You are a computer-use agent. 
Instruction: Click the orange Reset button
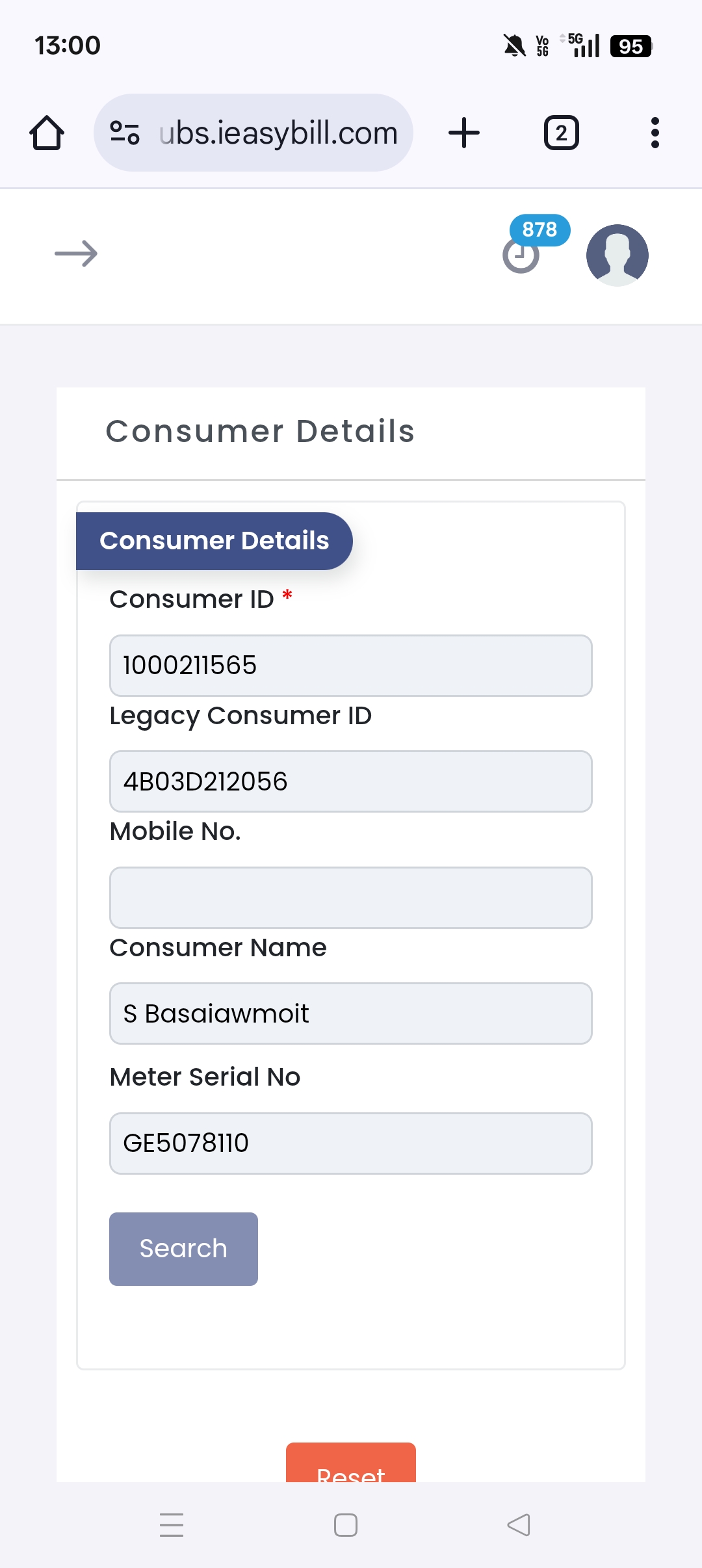(351, 1466)
